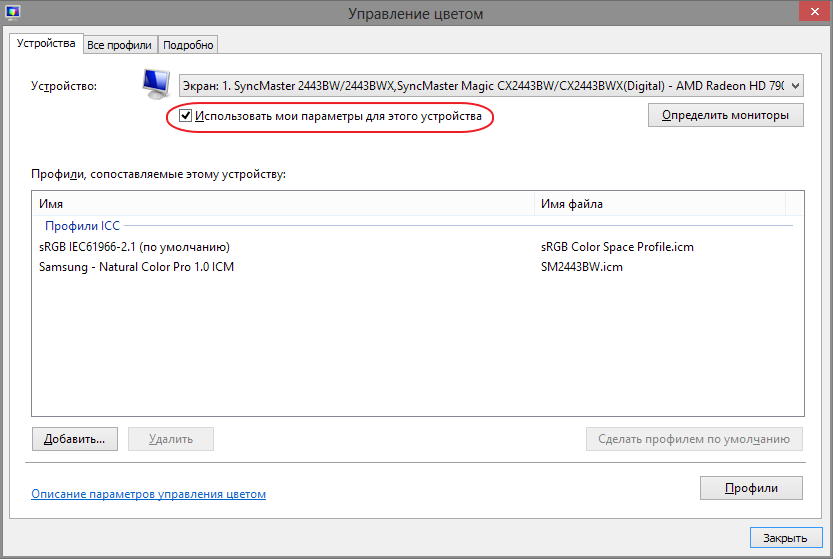Click the Имя файла column header
Viewport: 833px width, 559px height.
tap(660, 204)
